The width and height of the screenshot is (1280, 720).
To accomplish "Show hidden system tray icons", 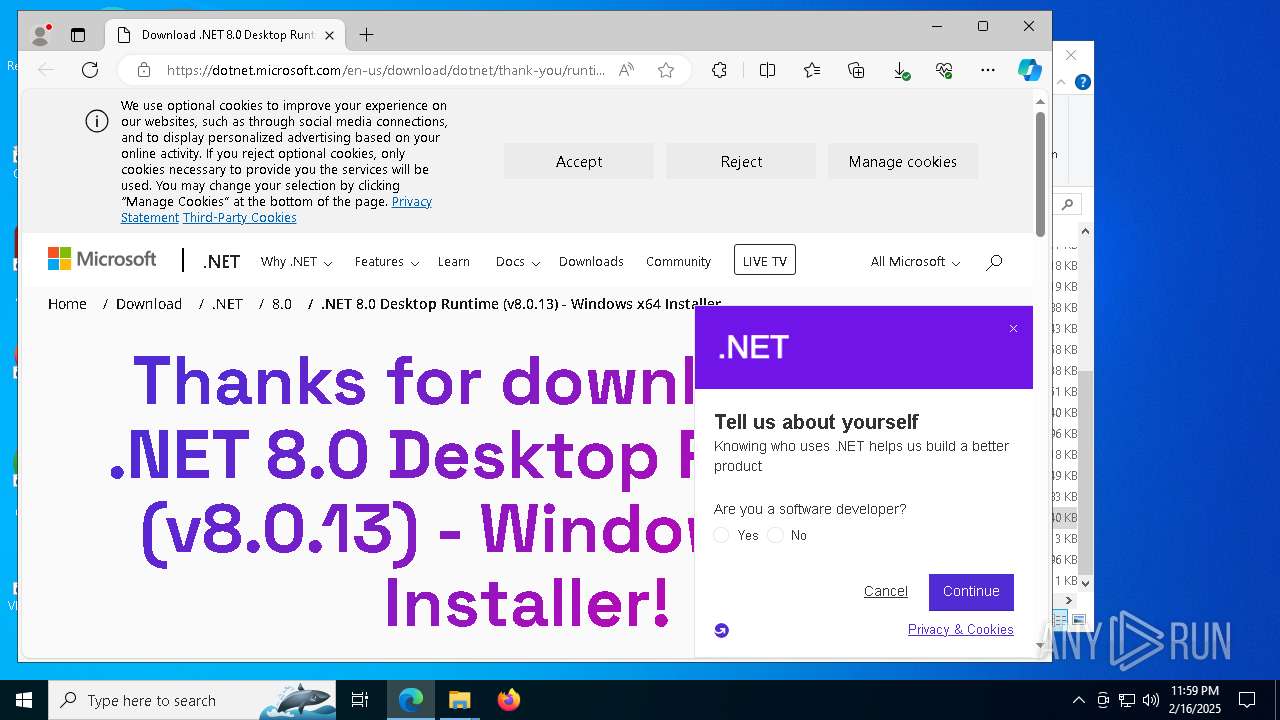I will [1078, 700].
